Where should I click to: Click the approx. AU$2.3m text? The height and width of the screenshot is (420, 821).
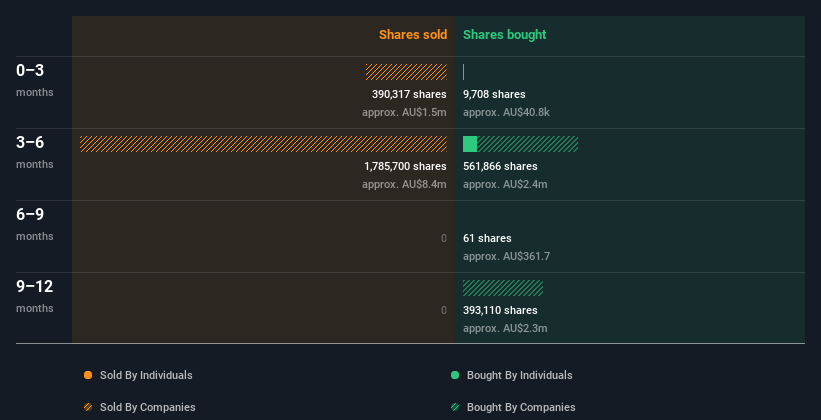coord(505,328)
